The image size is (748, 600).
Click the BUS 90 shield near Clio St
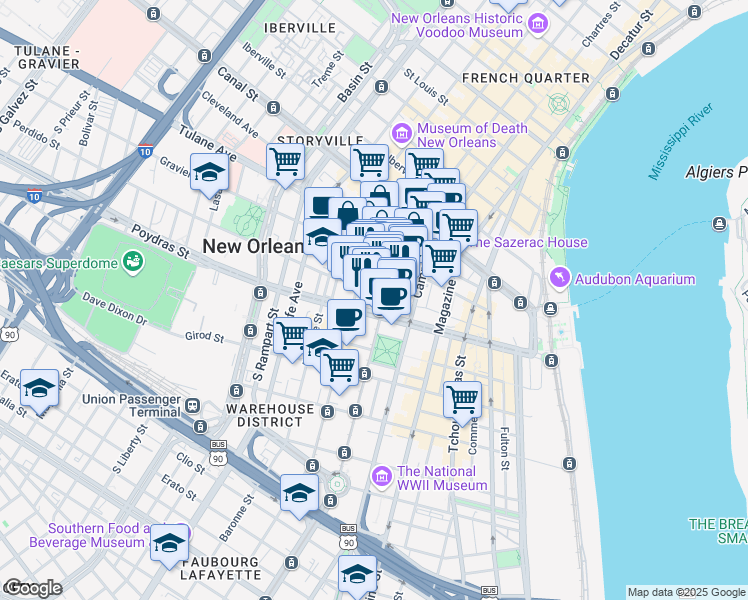click(x=218, y=453)
